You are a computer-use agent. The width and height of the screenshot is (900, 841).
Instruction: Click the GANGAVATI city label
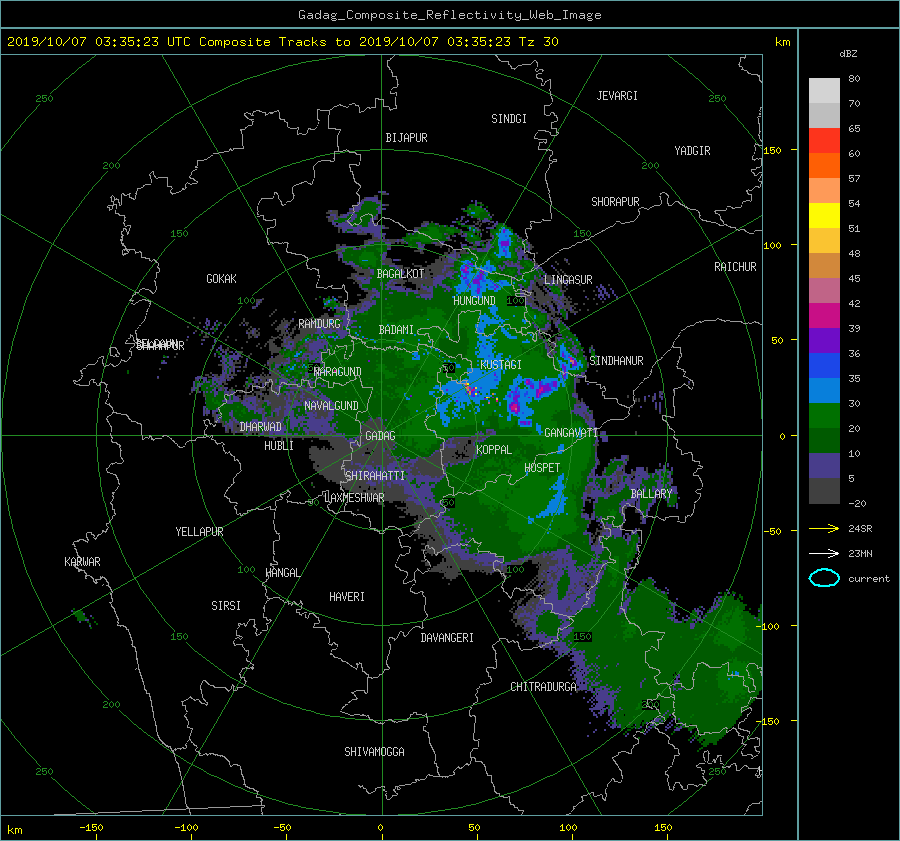click(571, 433)
